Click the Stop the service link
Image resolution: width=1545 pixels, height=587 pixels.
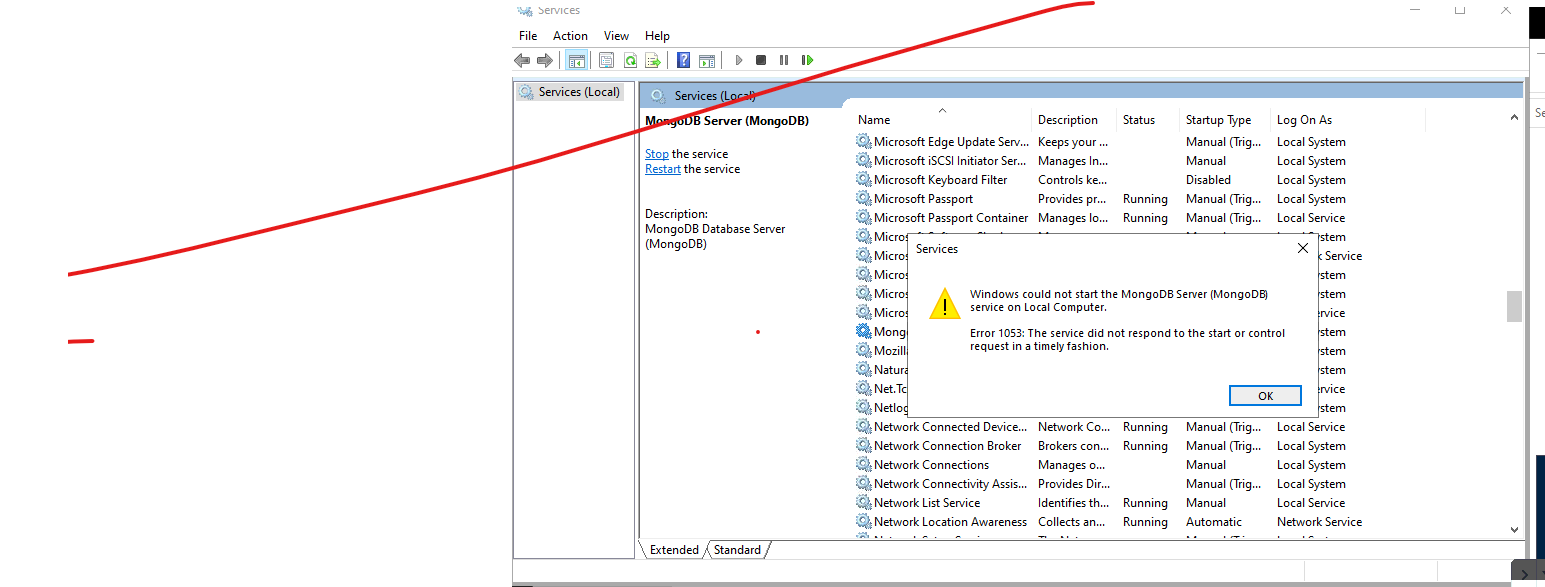[657, 154]
